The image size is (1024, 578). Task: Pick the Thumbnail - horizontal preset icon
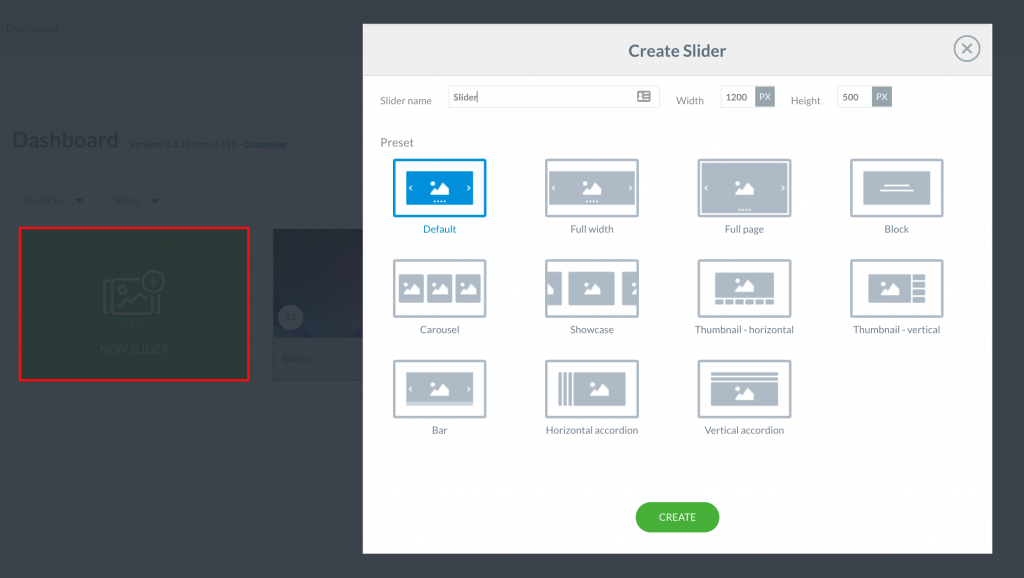click(x=744, y=289)
